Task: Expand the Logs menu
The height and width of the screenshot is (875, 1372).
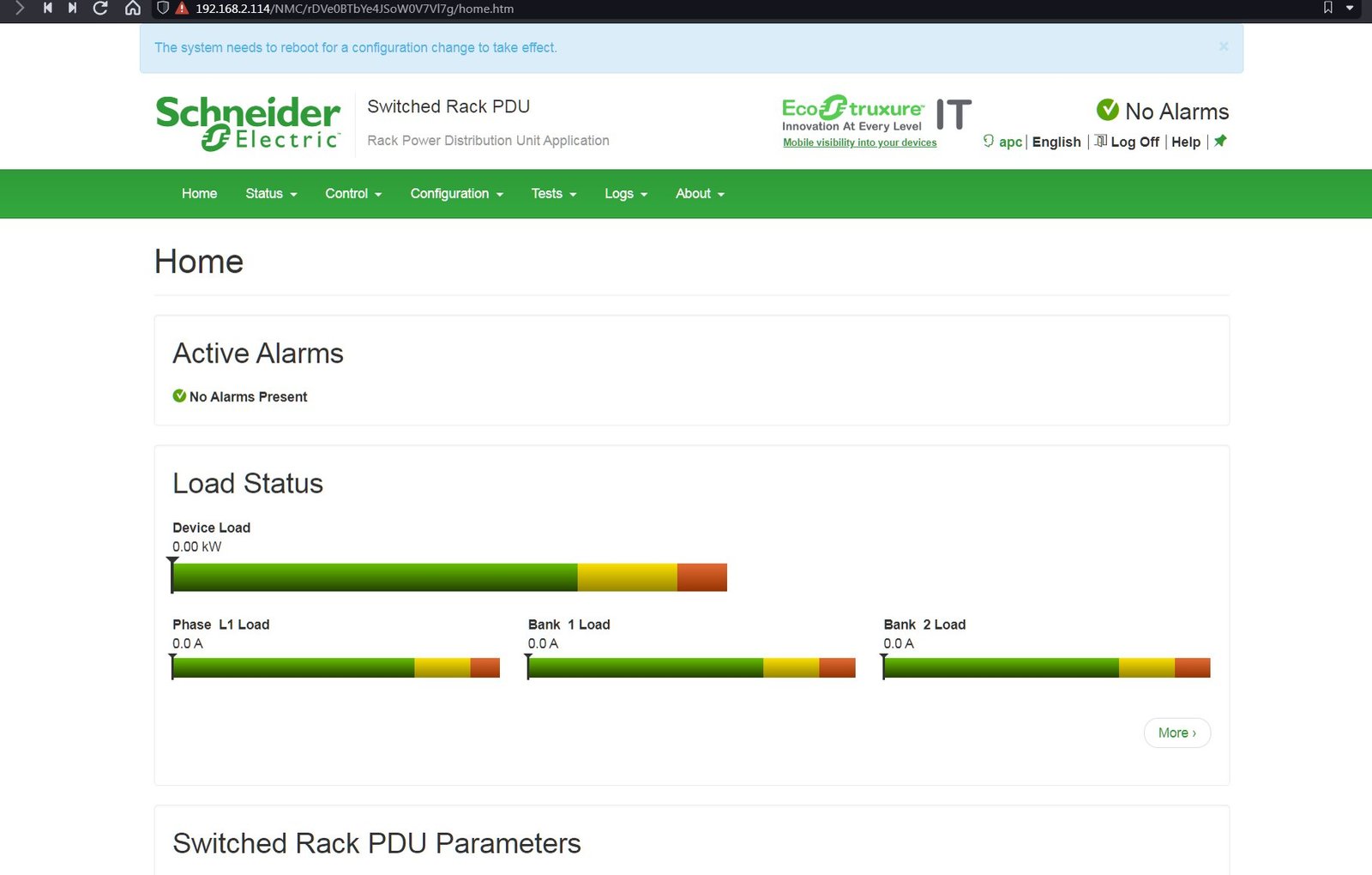Action: click(x=626, y=194)
